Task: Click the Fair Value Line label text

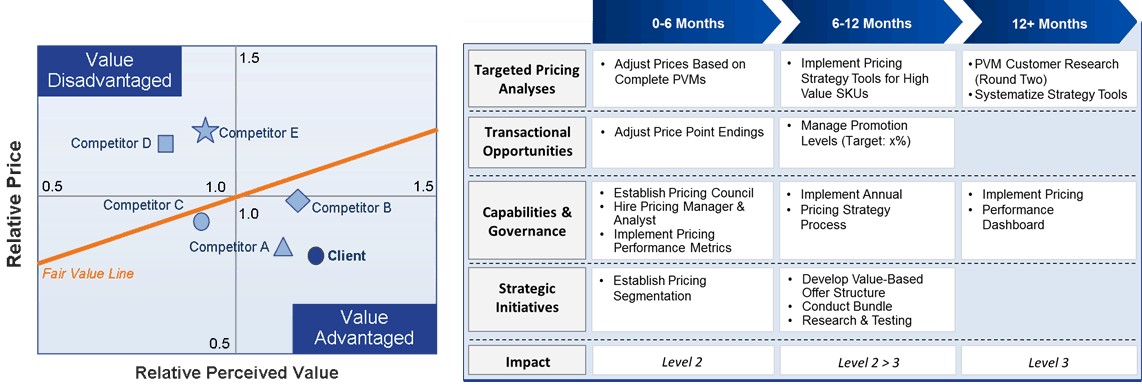Action: coord(88,275)
